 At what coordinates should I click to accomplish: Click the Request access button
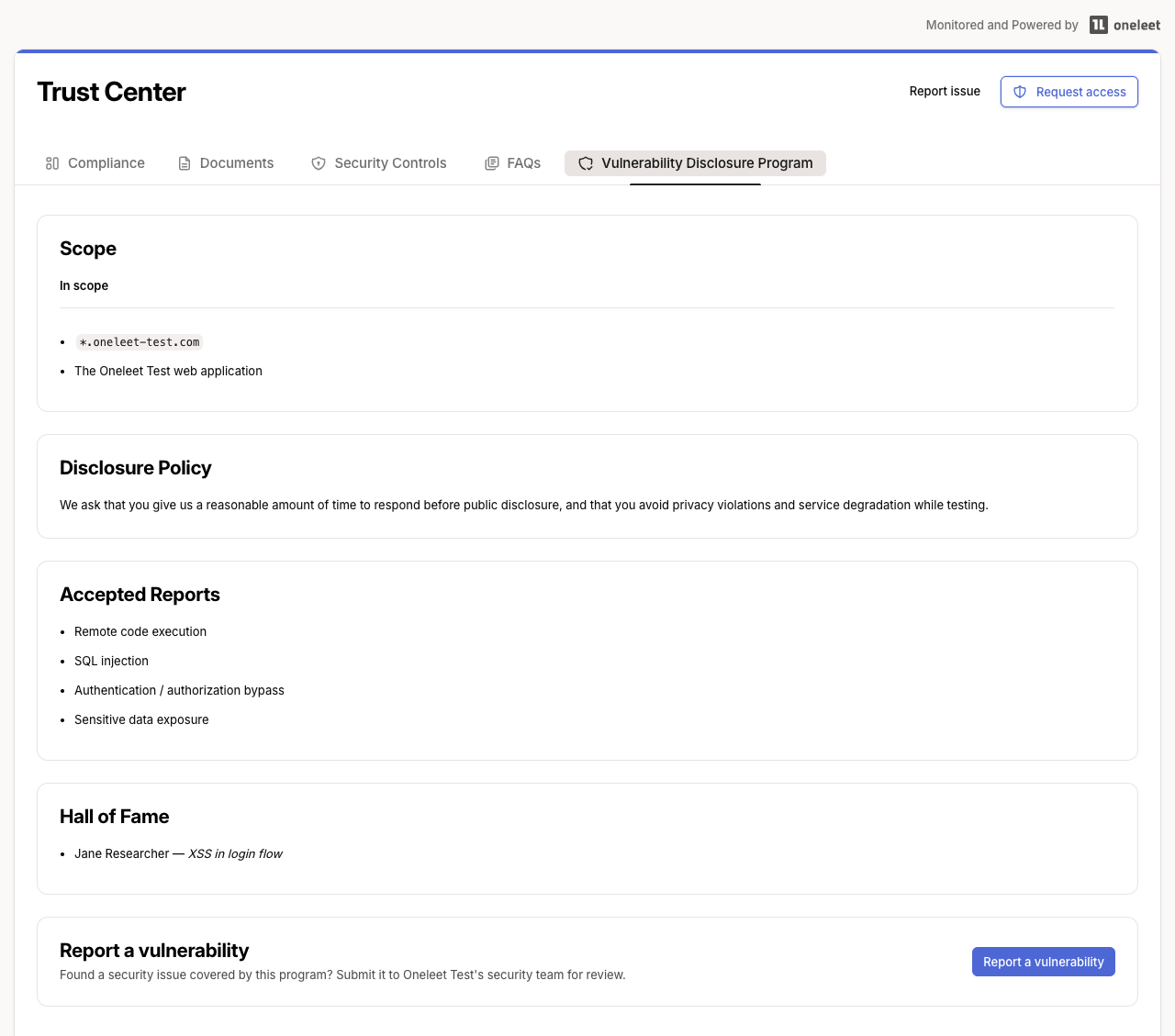tap(1069, 92)
